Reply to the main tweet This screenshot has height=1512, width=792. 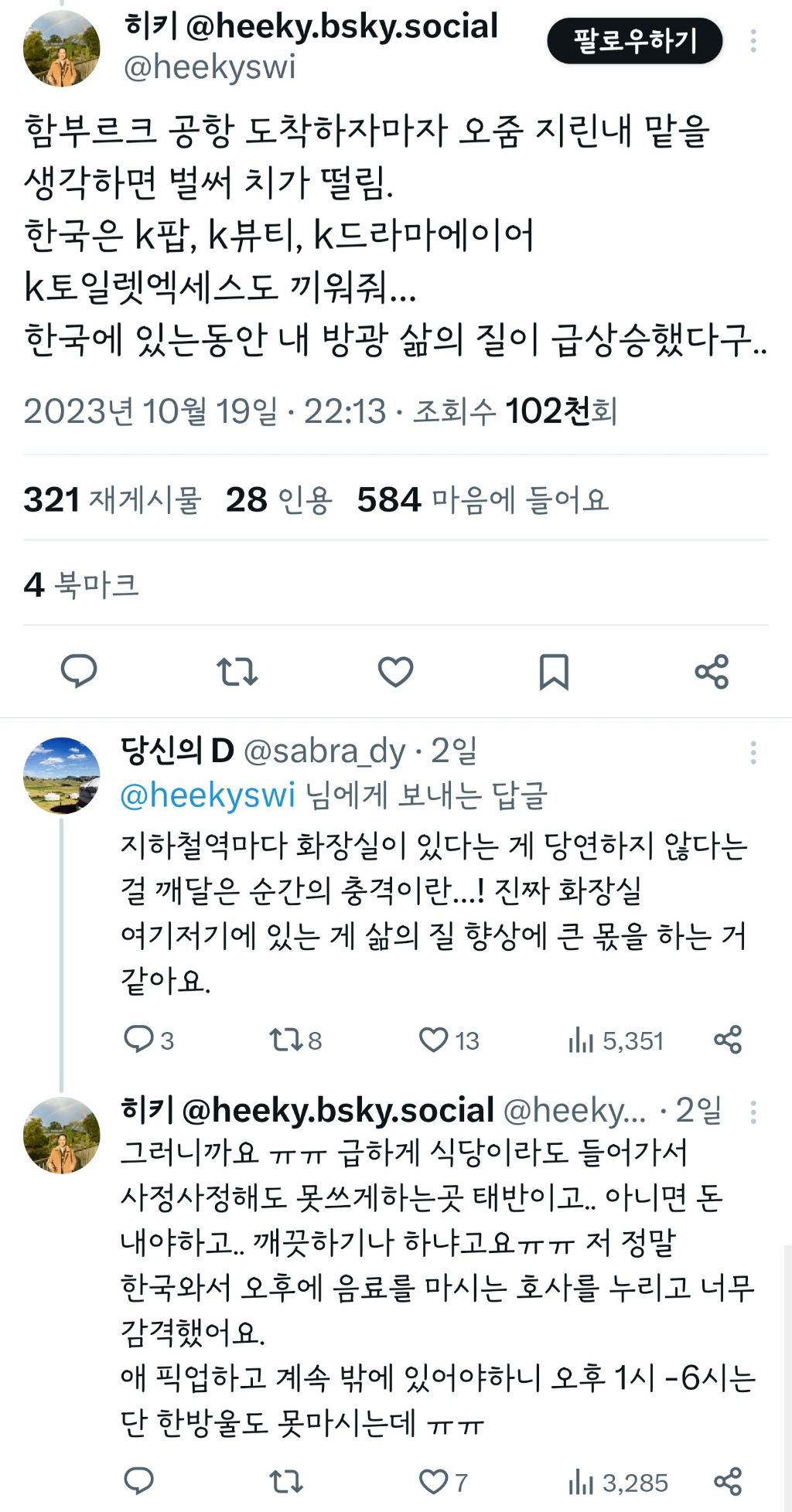coord(79,671)
